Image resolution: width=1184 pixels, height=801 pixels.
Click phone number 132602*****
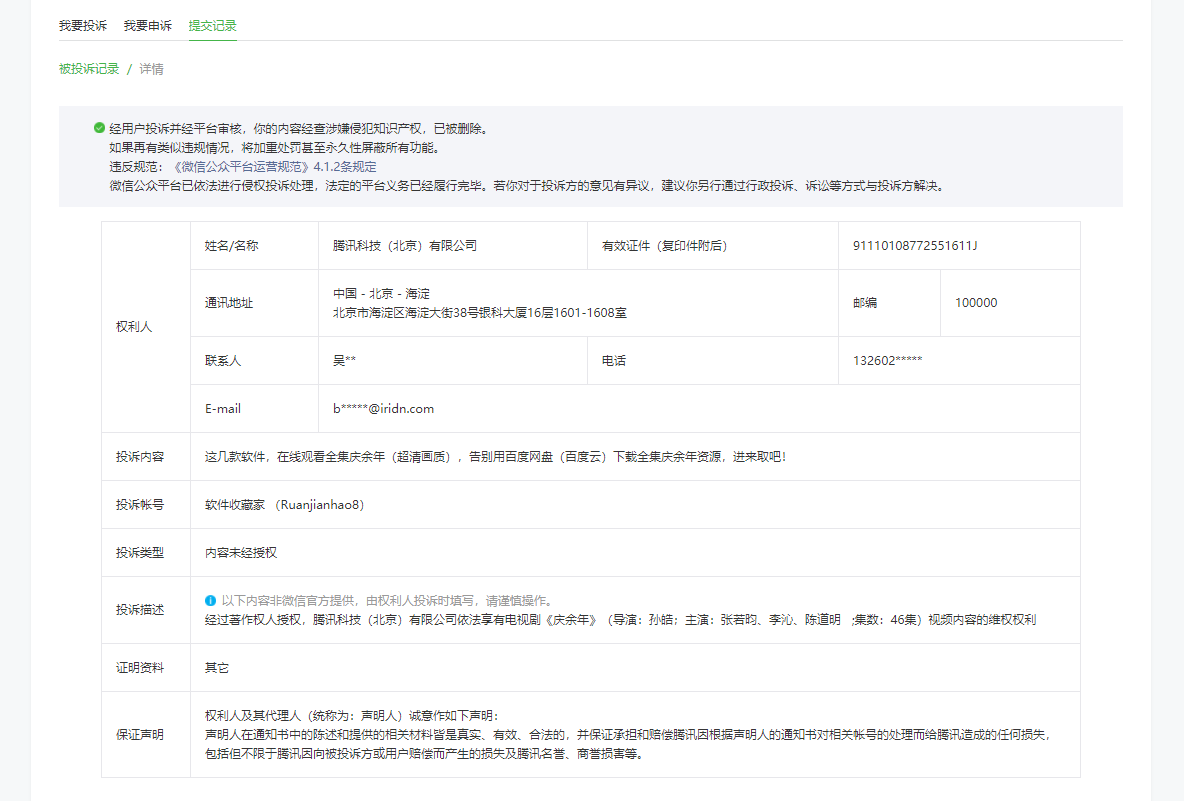887,360
